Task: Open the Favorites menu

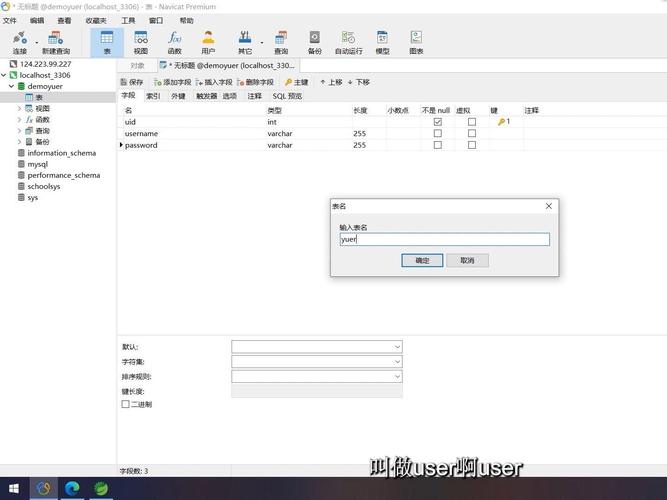Action: [96, 20]
